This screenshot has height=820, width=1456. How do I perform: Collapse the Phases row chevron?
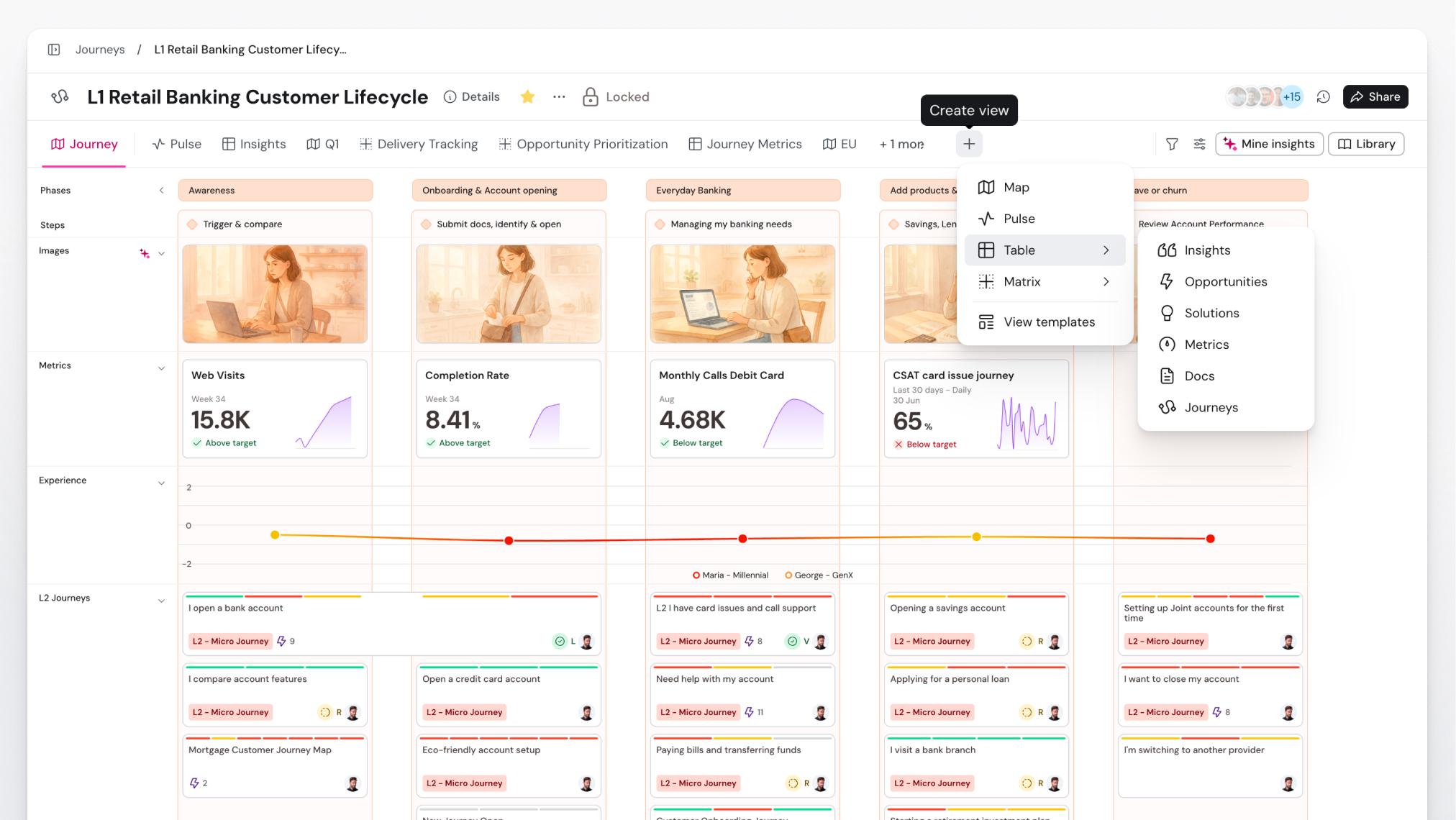[x=161, y=191]
